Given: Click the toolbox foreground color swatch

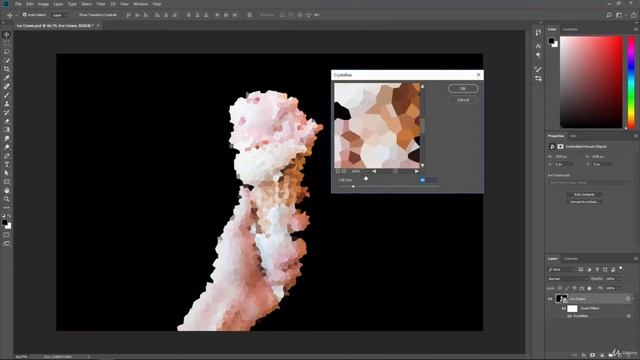Looking at the screenshot, I should coord(4,222).
